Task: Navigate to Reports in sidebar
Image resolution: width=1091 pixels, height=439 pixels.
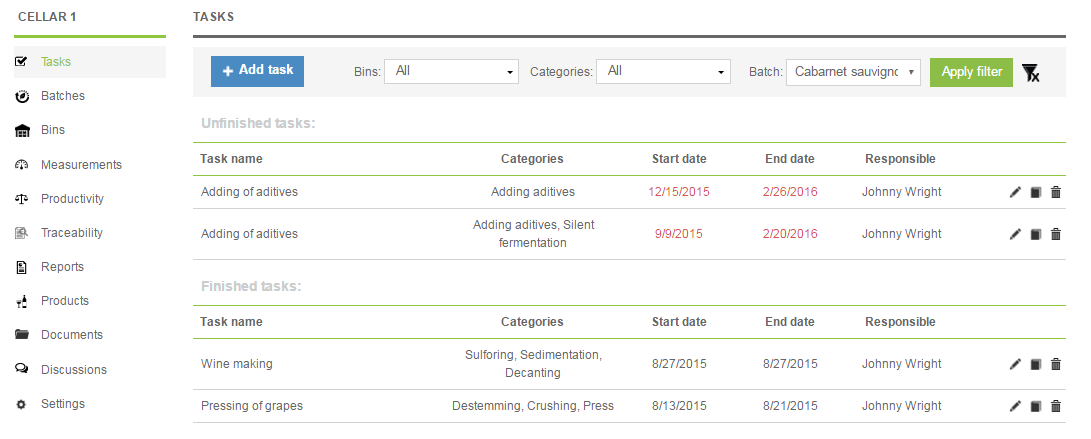Action: click(62, 267)
